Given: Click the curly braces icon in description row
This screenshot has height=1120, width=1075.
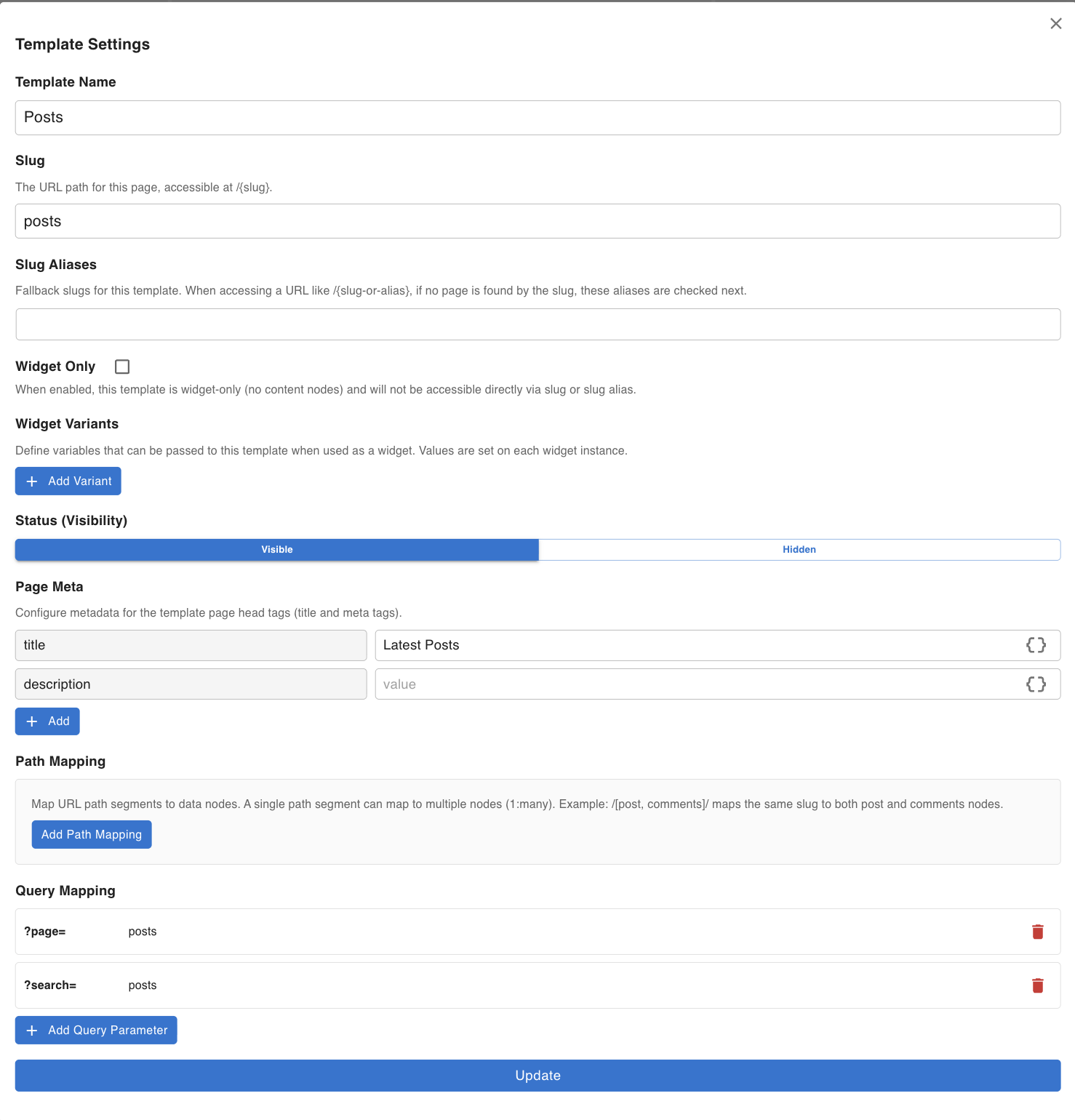Looking at the screenshot, I should [1036, 684].
